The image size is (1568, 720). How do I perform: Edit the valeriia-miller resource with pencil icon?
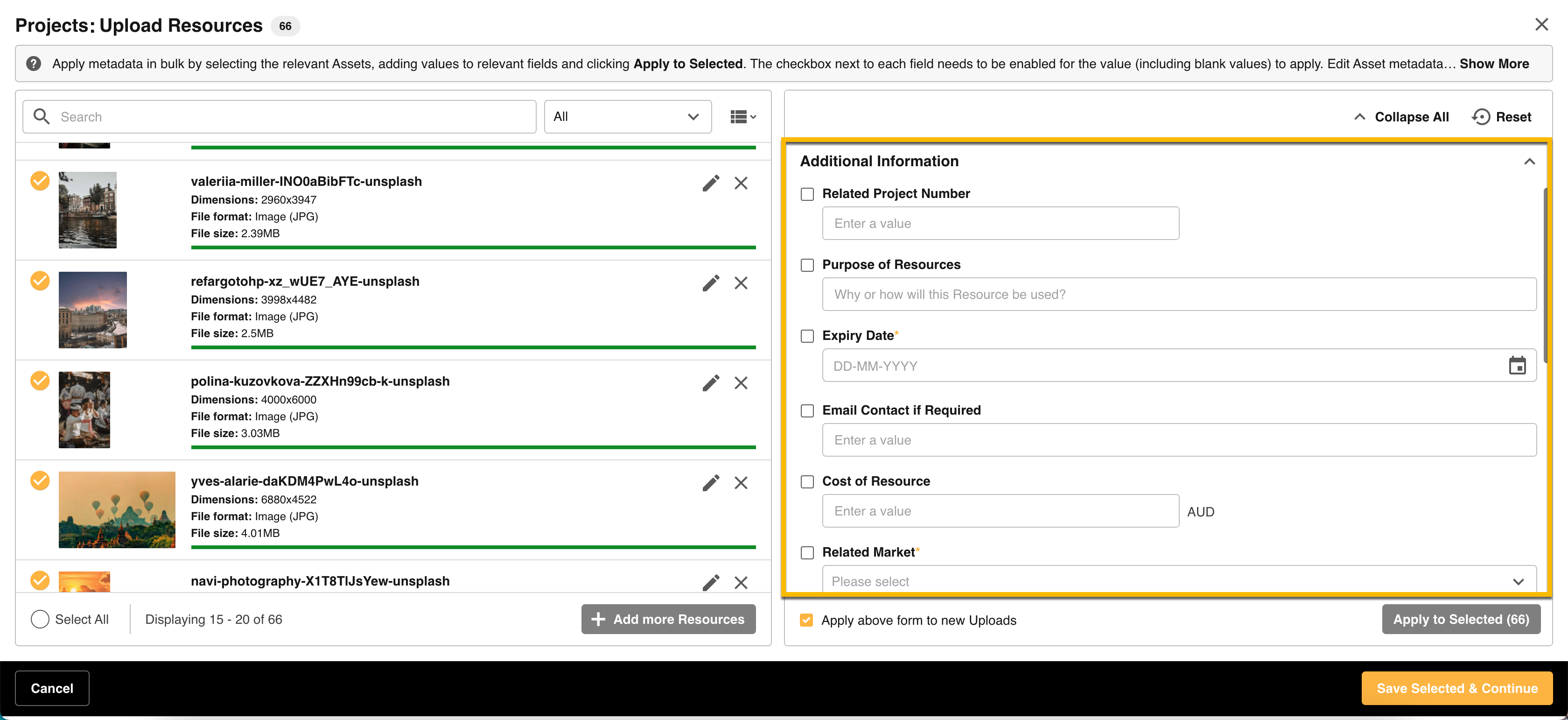710,184
